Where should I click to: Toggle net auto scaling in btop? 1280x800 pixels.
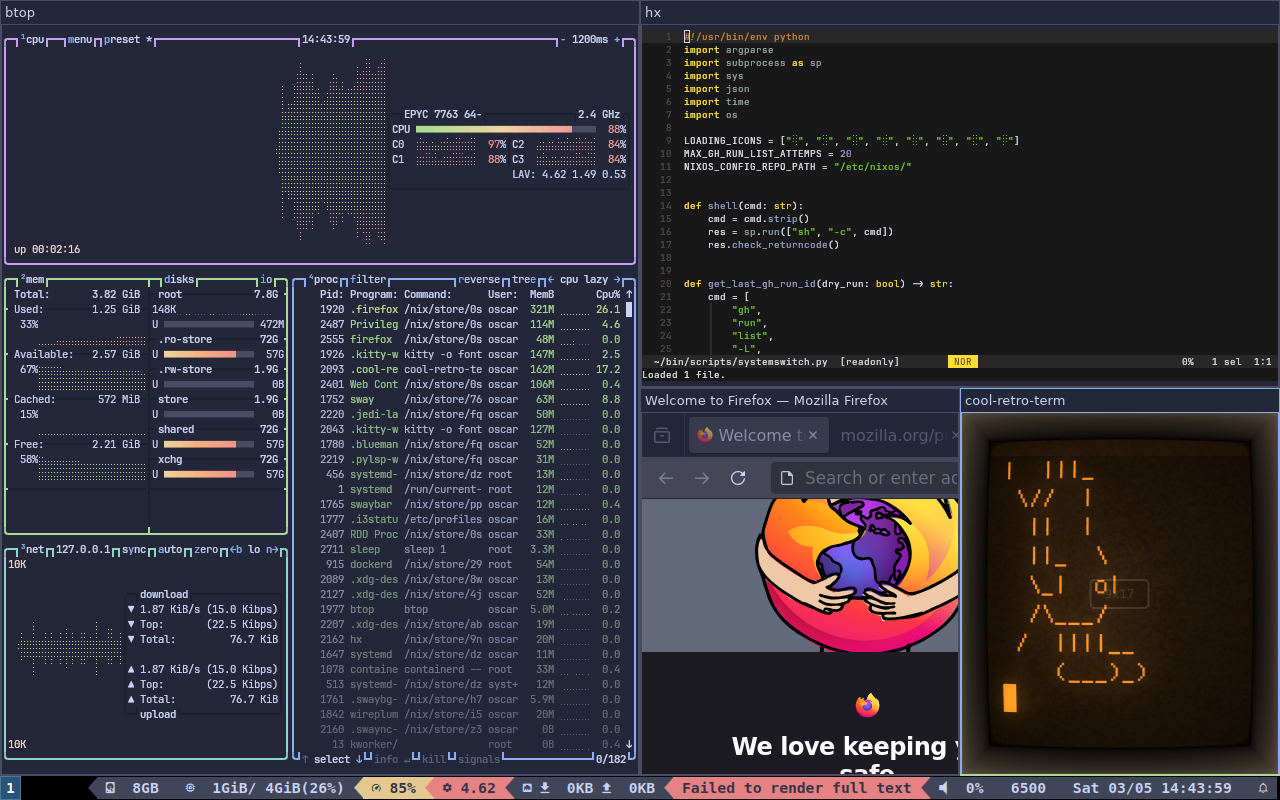(x=170, y=549)
